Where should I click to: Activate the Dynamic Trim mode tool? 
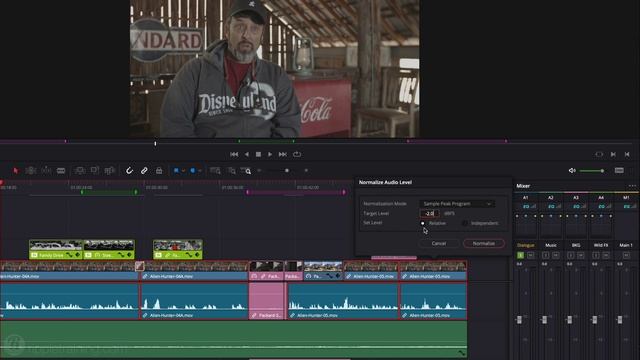pos(46,171)
